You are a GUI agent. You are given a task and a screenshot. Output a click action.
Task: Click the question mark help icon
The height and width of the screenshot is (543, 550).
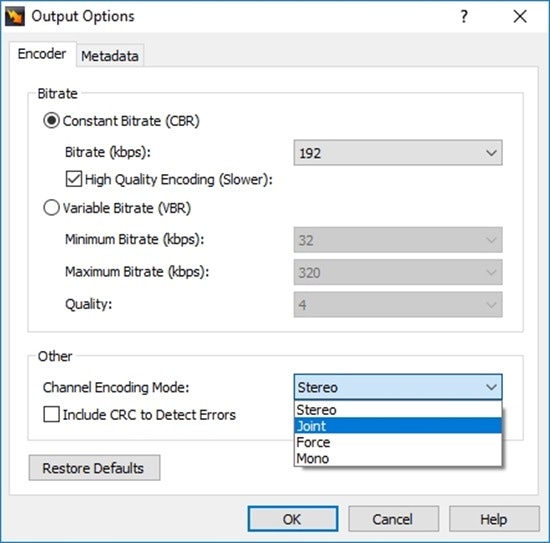click(464, 16)
